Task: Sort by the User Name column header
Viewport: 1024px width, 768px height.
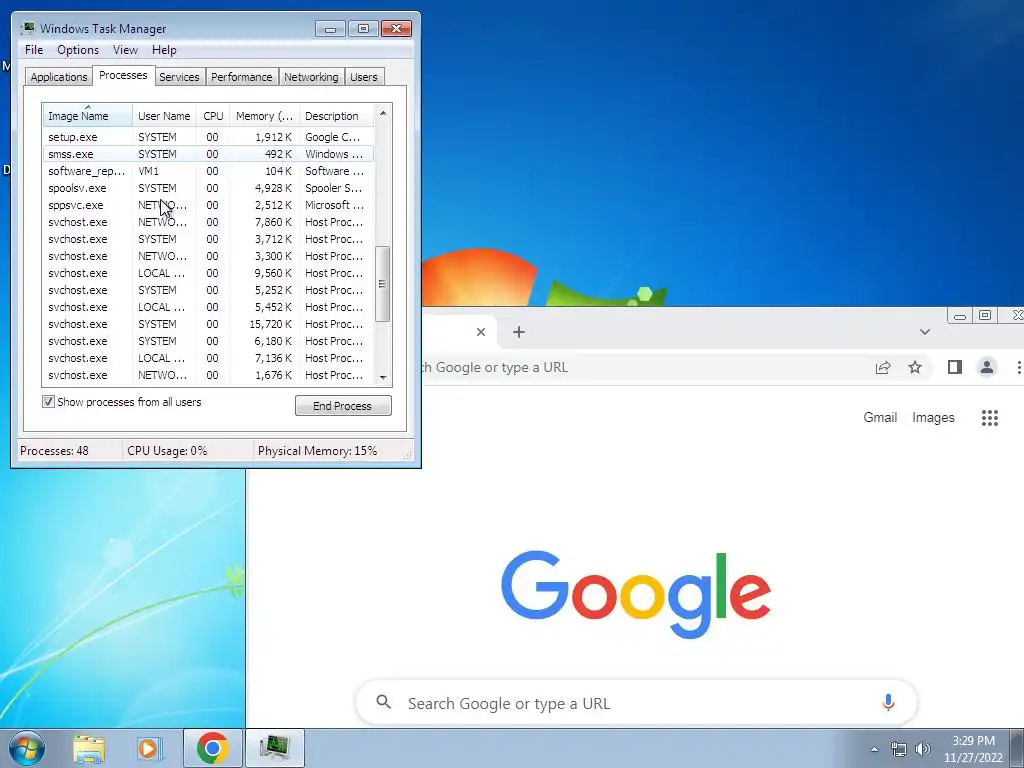Action: (165, 116)
